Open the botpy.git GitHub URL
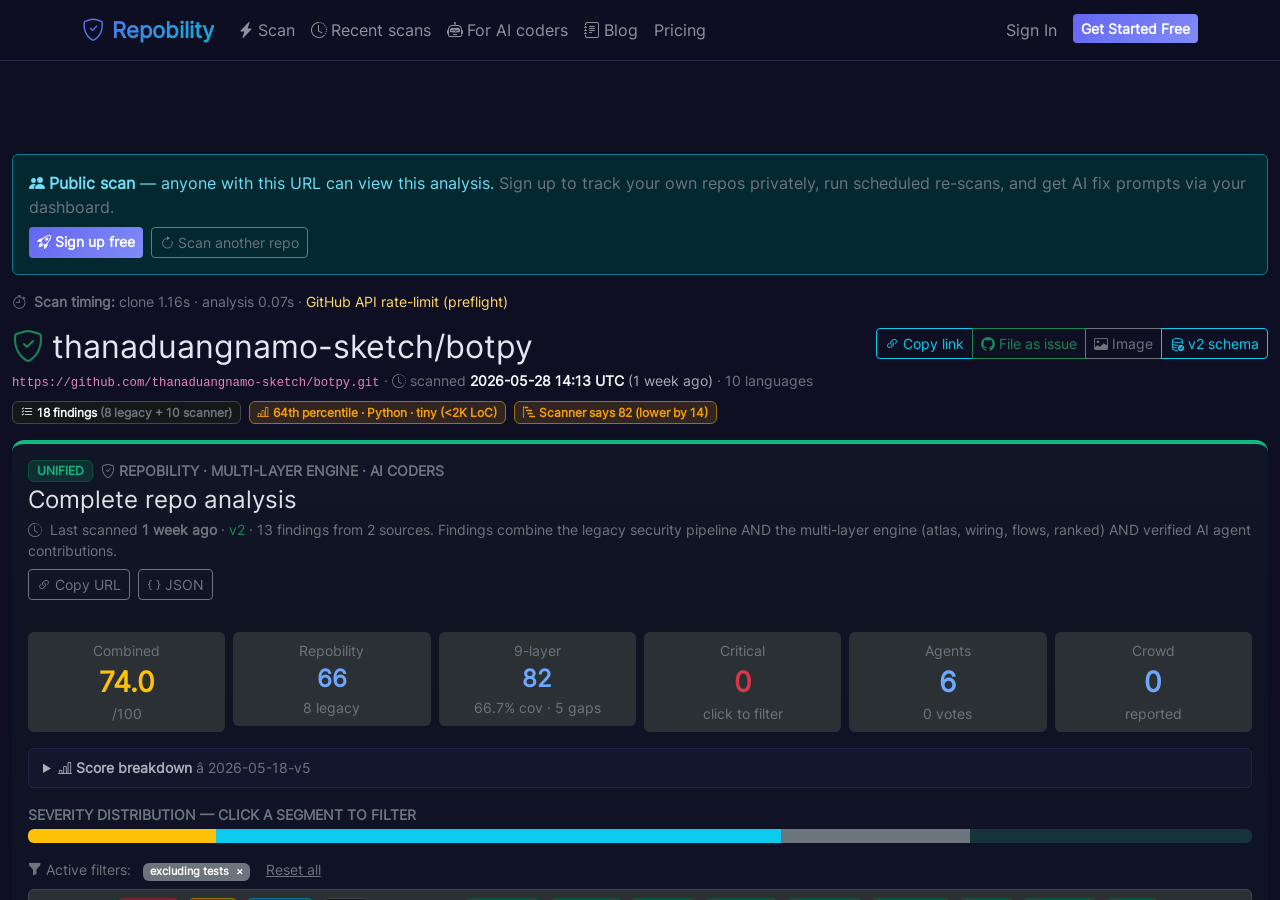The width and height of the screenshot is (1280, 900). tap(196, 382)
